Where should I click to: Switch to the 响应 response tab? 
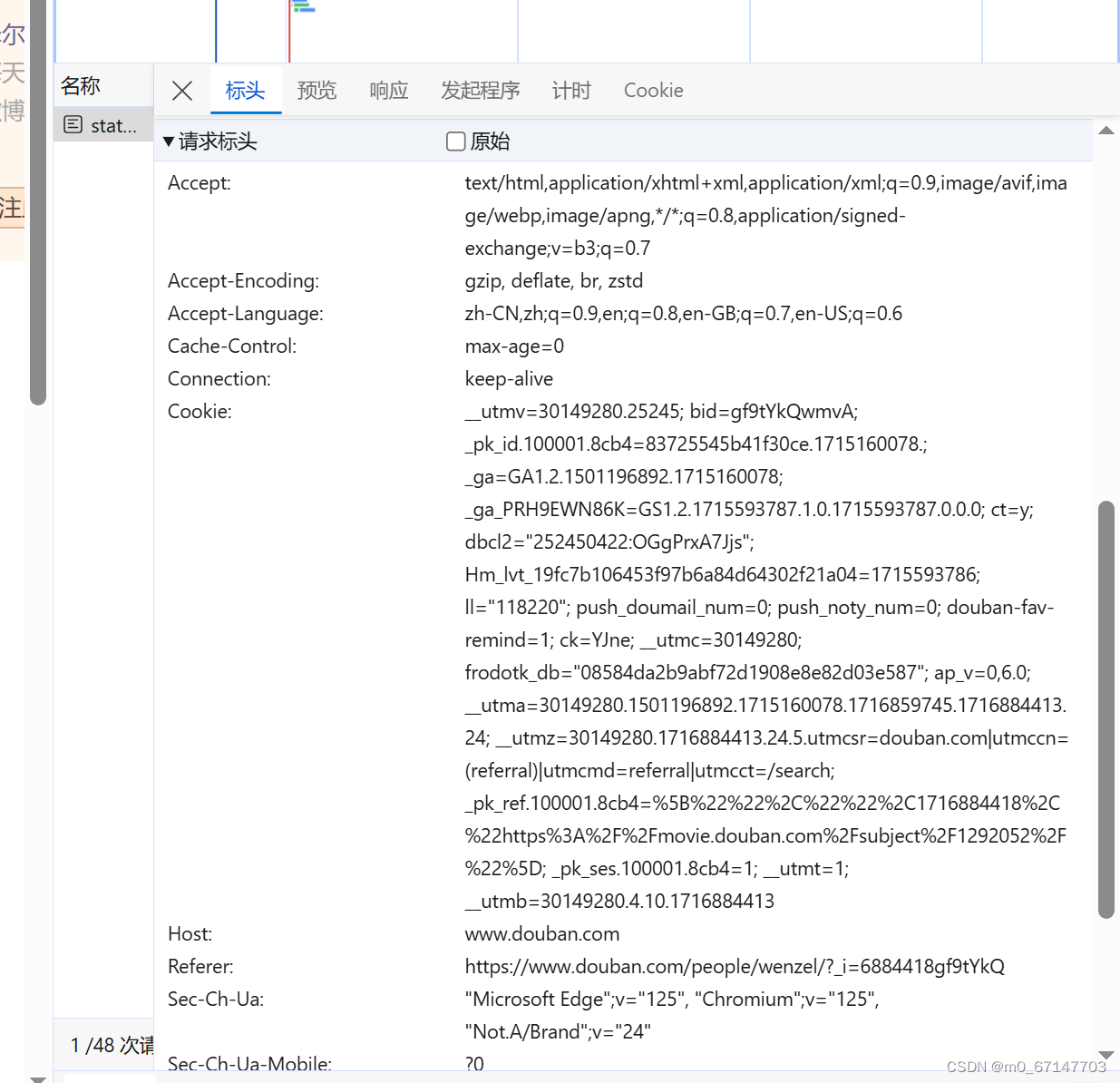(389, 91)
